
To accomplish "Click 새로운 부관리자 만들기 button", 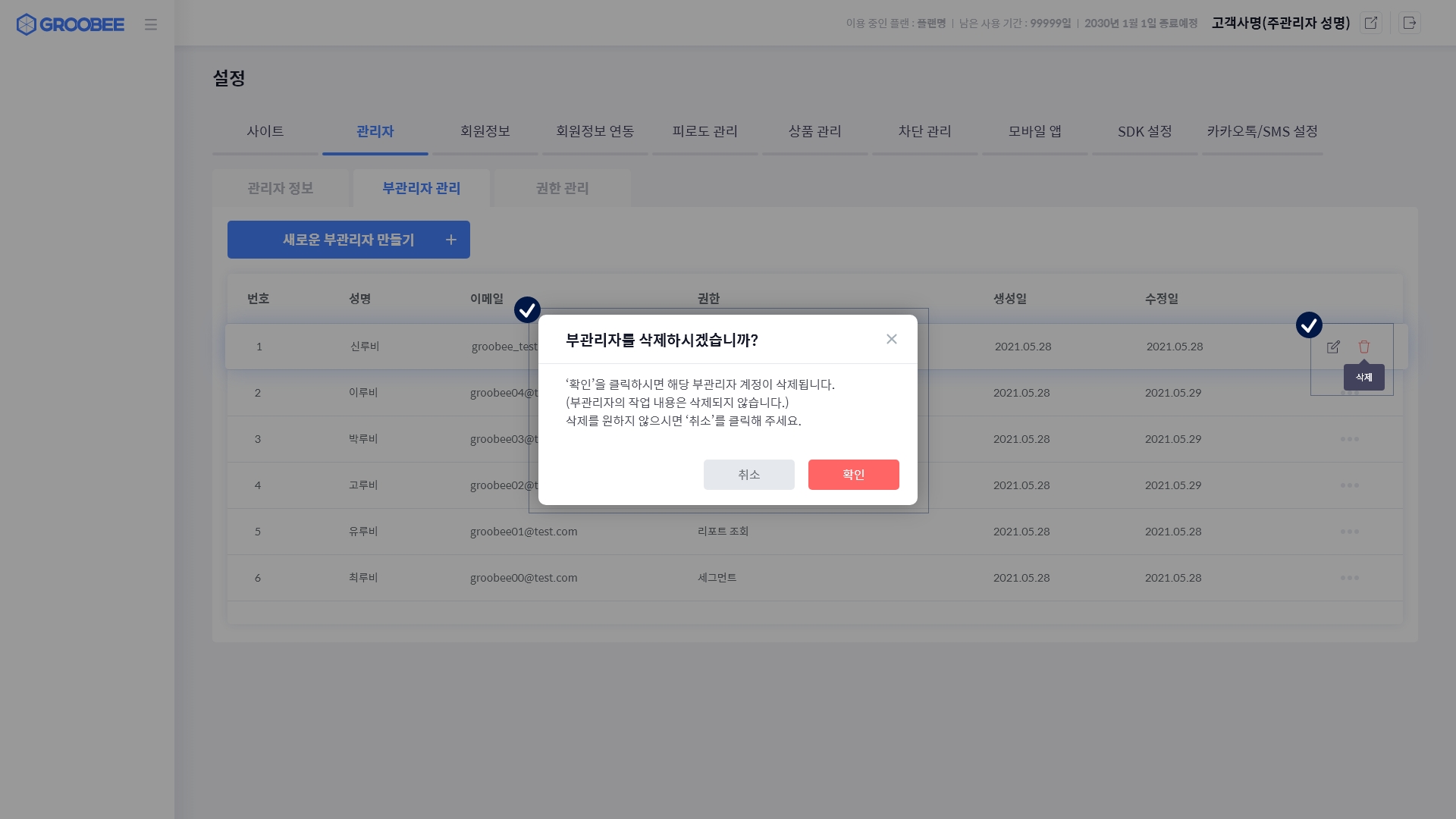I will [349, 240].
